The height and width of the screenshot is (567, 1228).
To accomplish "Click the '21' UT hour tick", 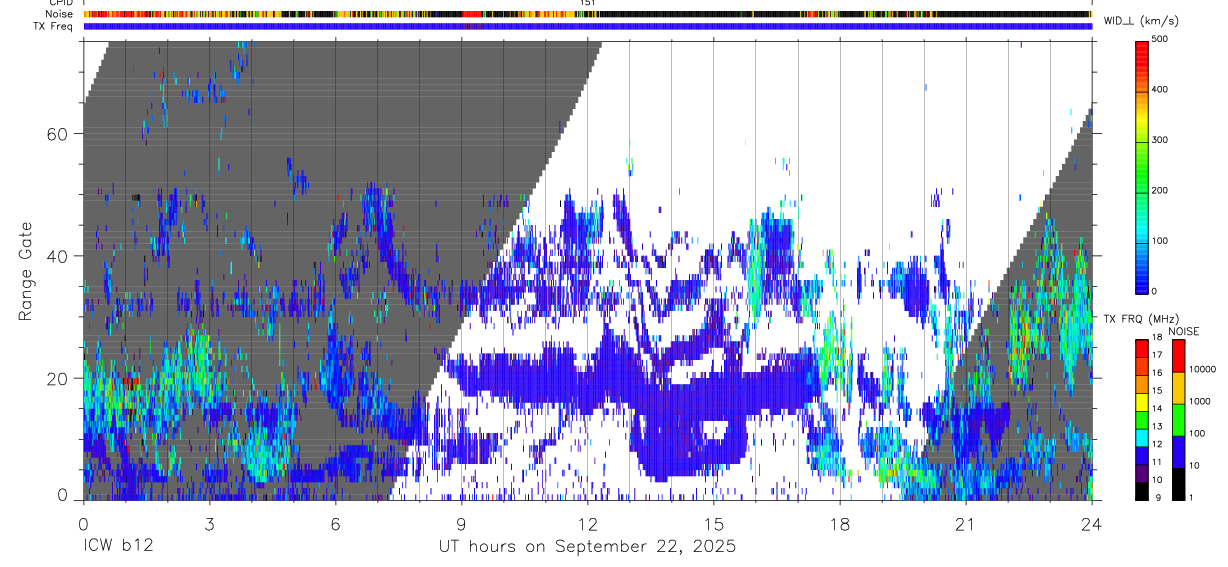I will (966, 524).
